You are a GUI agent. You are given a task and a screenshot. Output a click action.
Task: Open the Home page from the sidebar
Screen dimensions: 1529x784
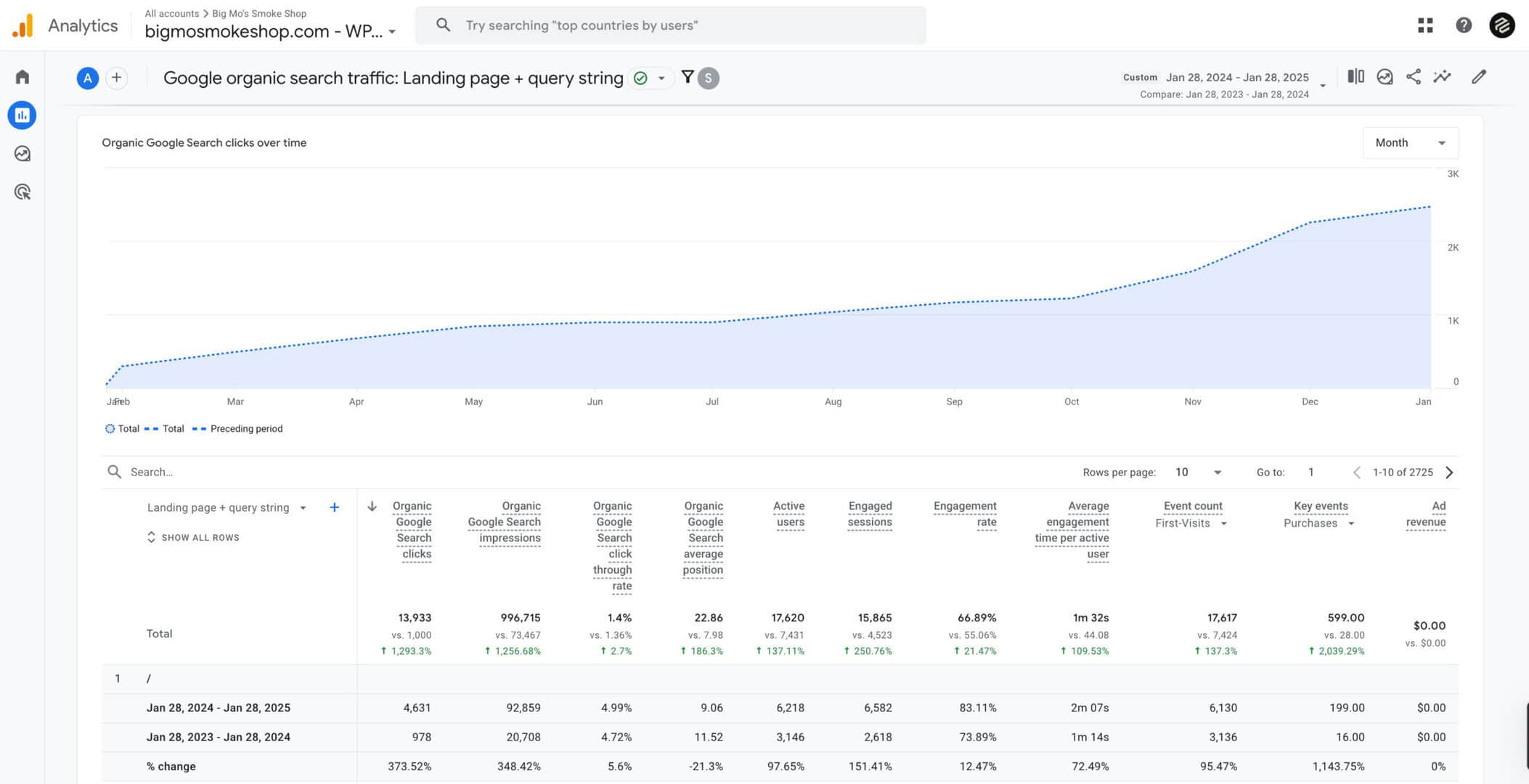point(22,77)
